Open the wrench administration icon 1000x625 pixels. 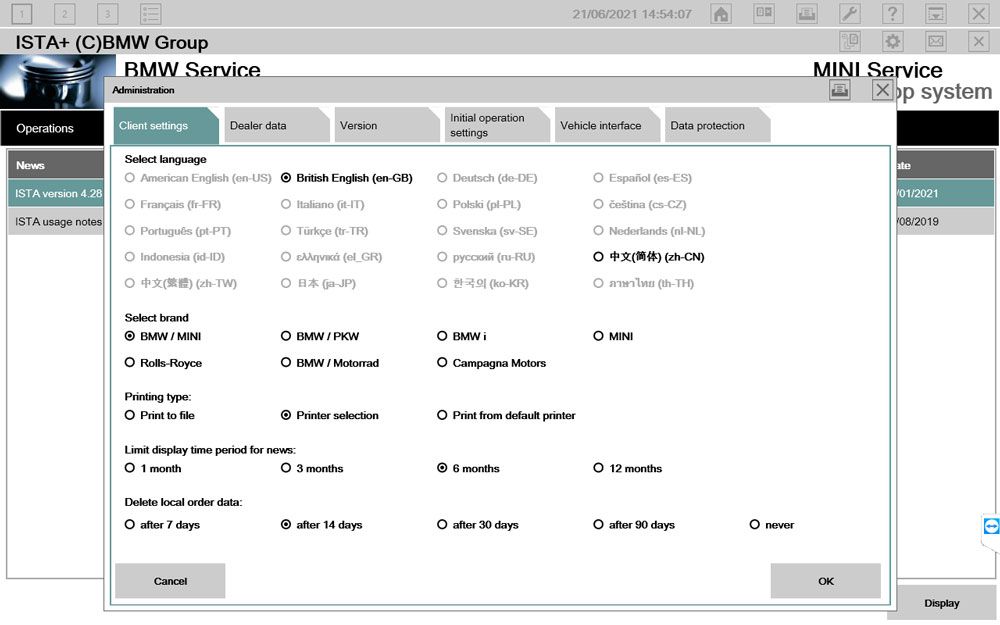849,13
